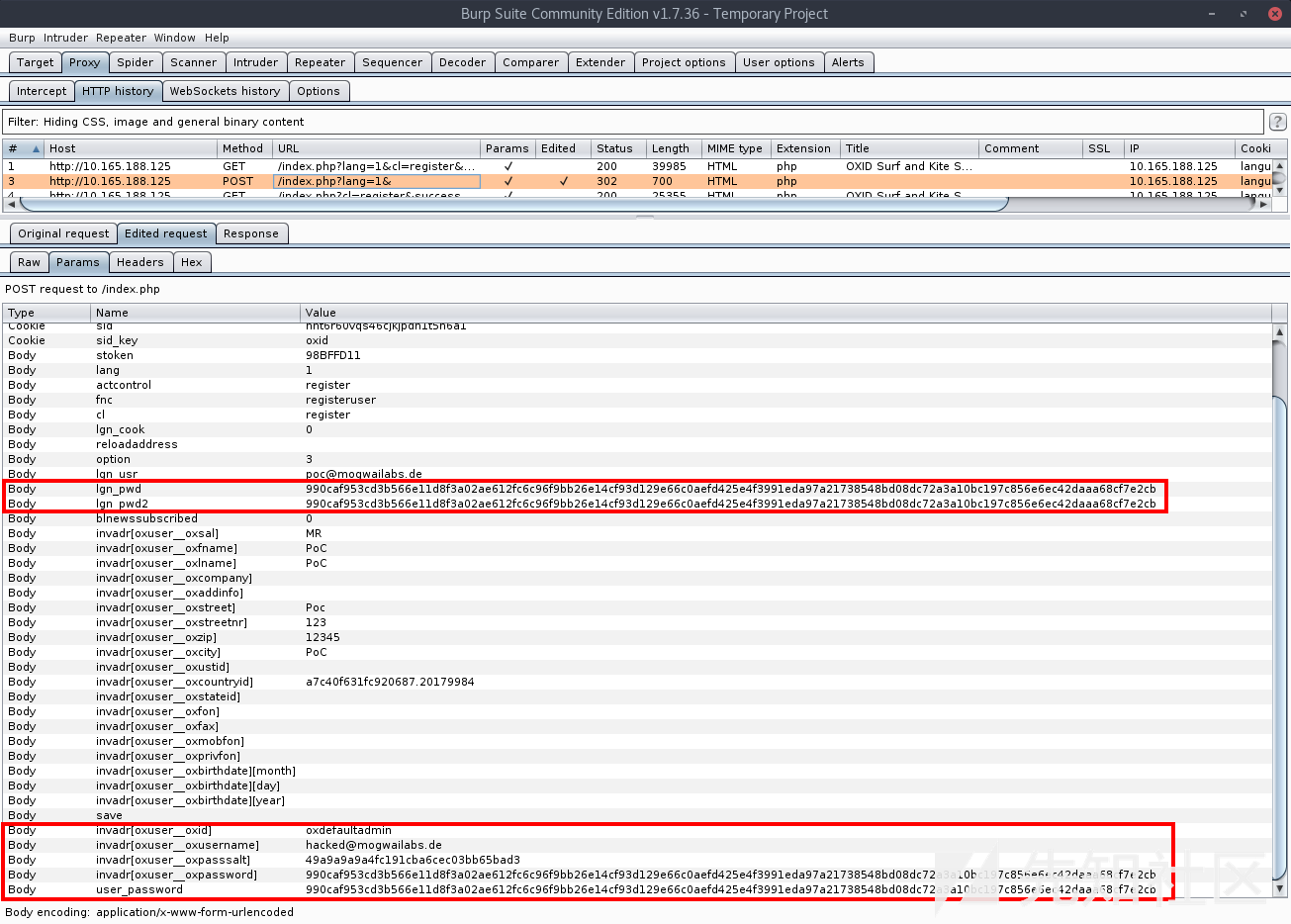Screen dimensions: 1291x924
Task: Switch to the Raw view tab
Action: click(30, 262)
